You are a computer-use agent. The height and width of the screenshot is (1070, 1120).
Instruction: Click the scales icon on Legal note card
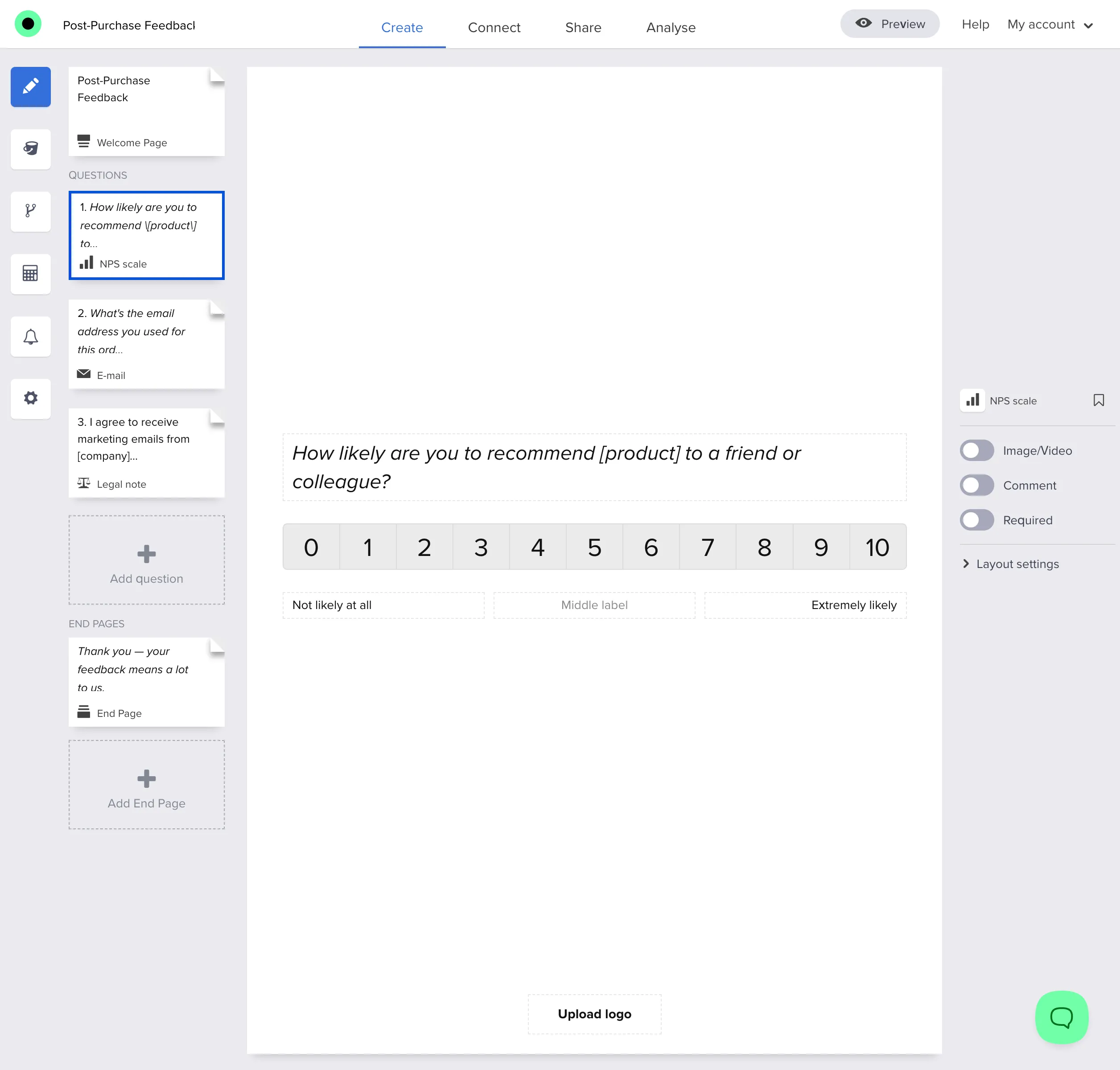[x=84, y=482]
